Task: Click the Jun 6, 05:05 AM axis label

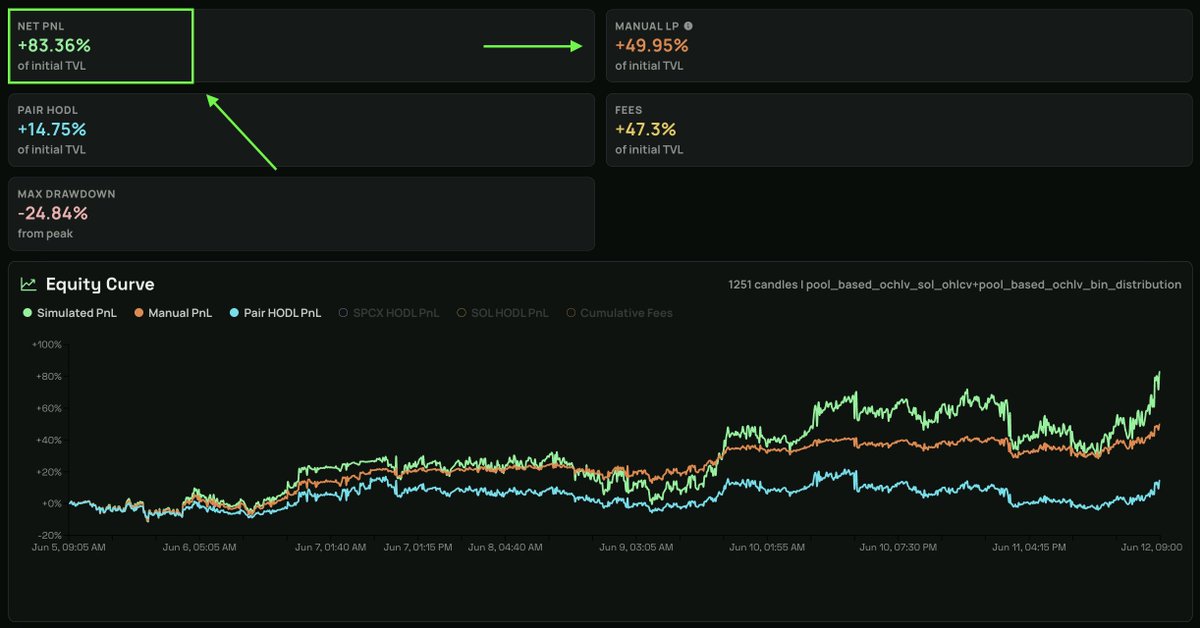Action: click(x=200, y=548)
